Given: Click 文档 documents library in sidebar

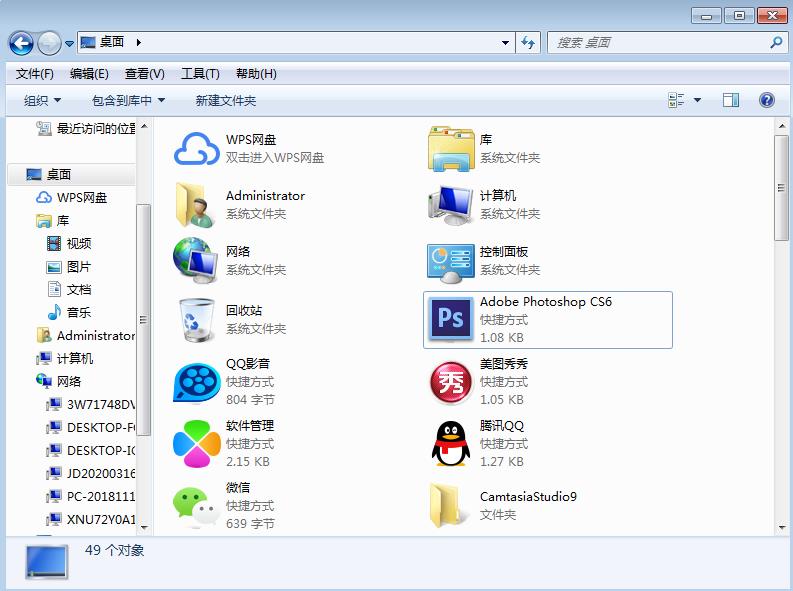Looking at the screenshot, I should 69,289.
